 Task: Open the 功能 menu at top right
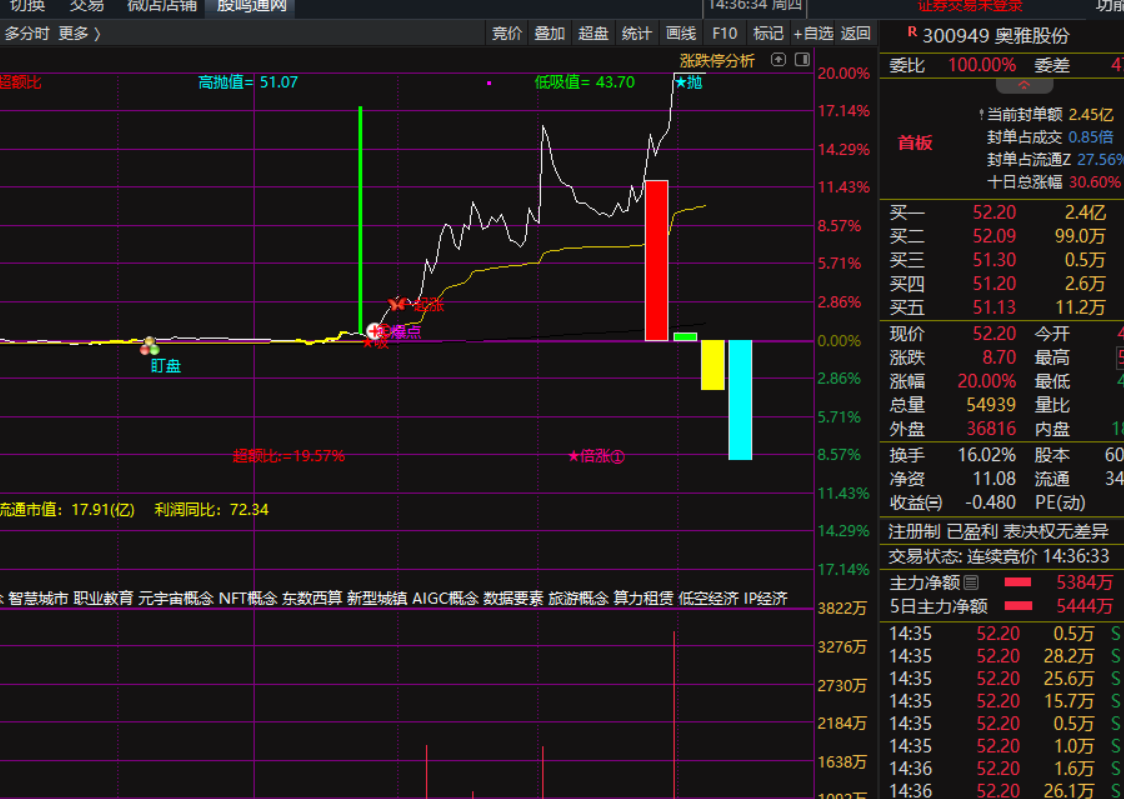click(1108, 6)
